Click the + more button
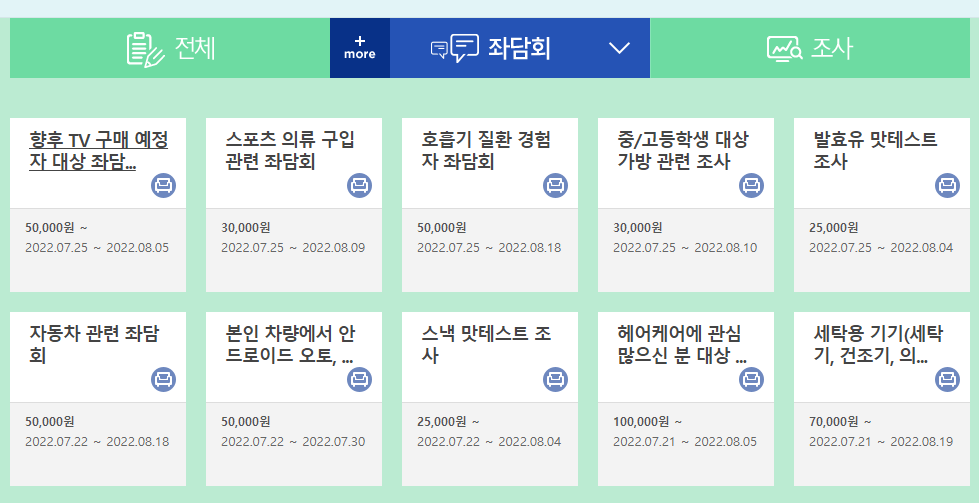979x503 pixels. [x=360, y=48]
